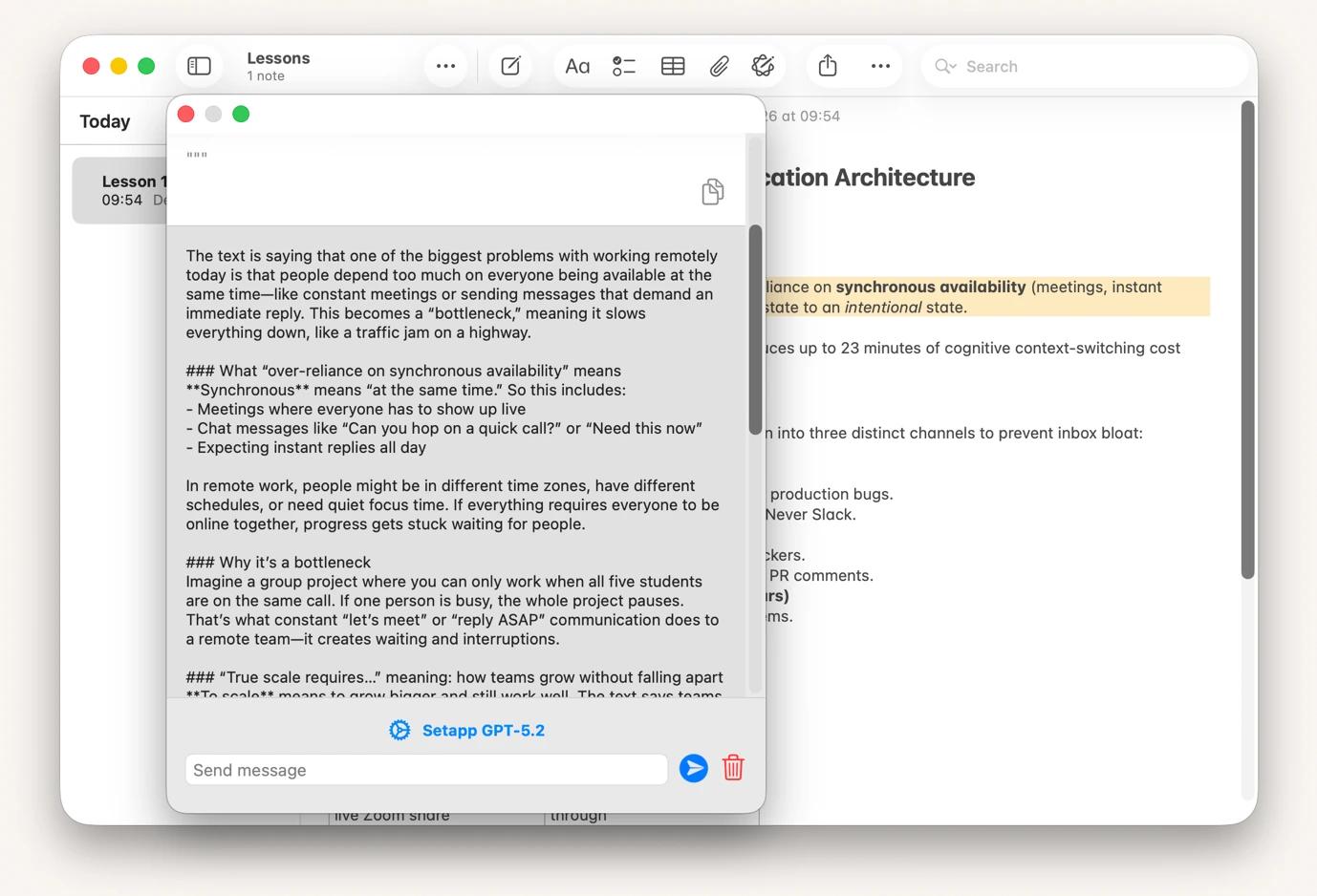Image resolution: width=1317 pixels, height=896 pixels.
Task: Toggle the Notes sidebar panel
Action: 199,66
